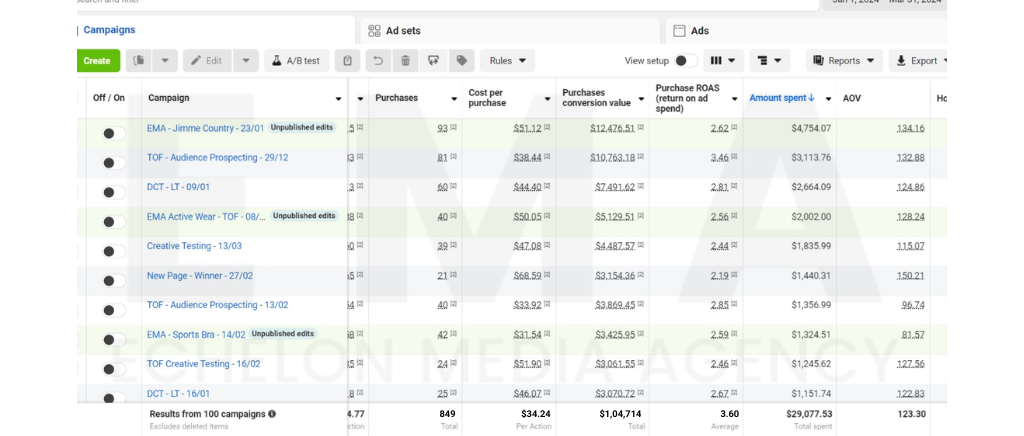Open DCT - LT - 16/01 campaign link
Image resolution: width=1024 pixels, height=436 pixels.
click(178, 394)
